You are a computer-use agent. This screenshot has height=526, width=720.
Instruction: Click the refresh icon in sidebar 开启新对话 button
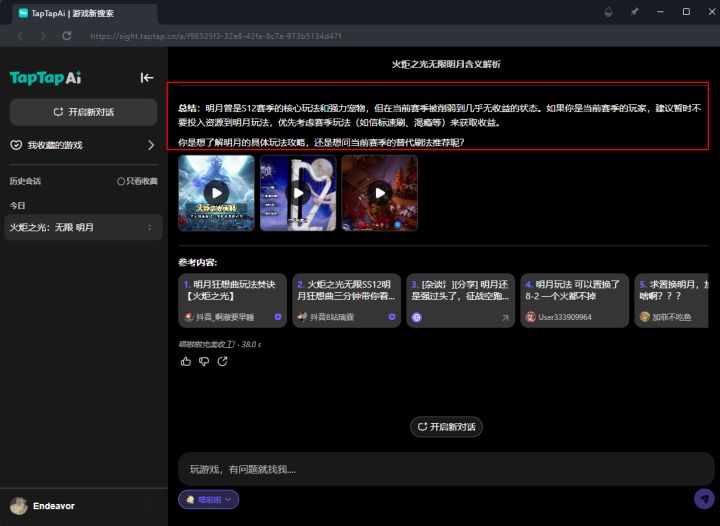[x=58, y=112]
